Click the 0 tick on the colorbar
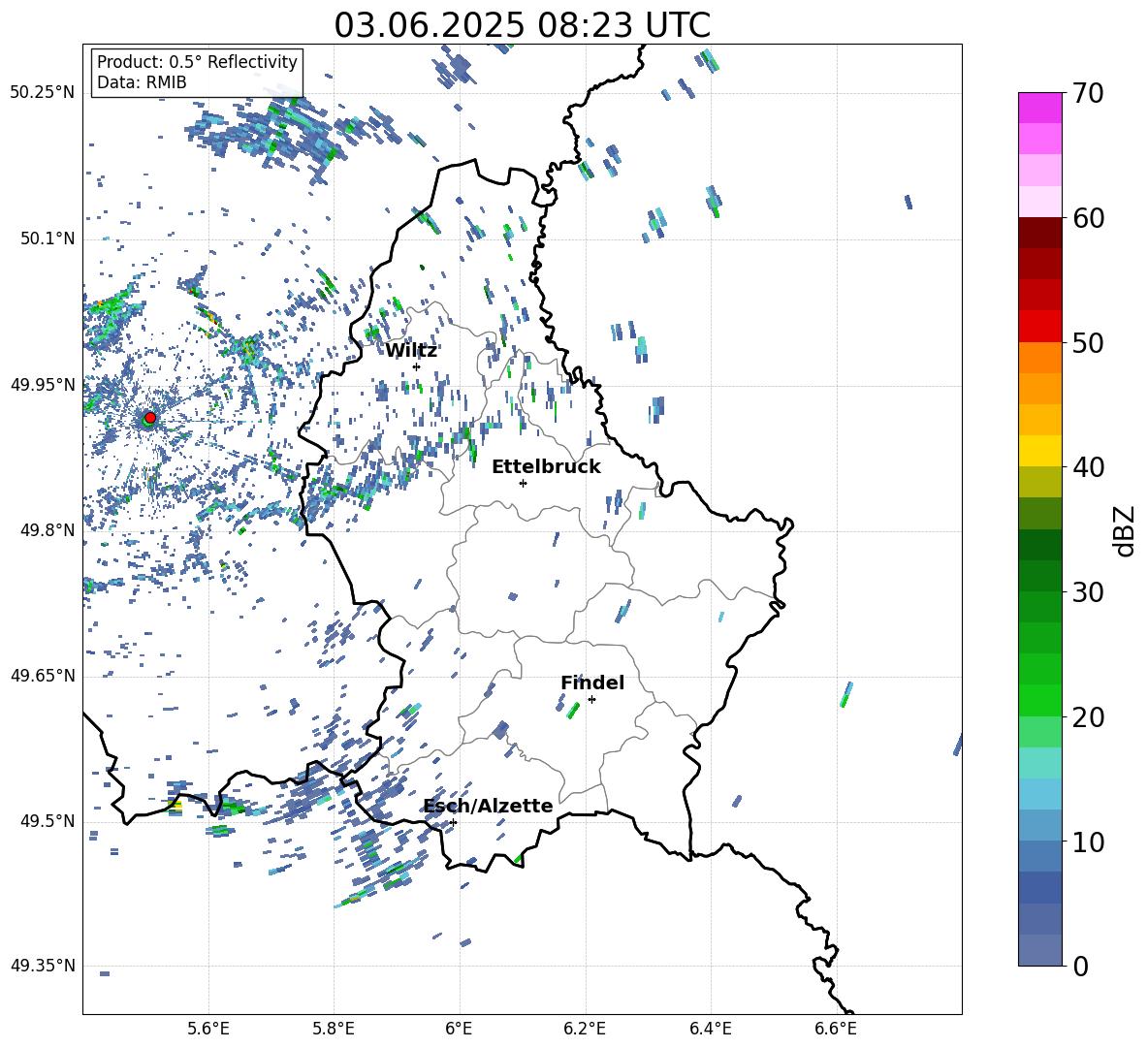 (x=1080, y=966)
